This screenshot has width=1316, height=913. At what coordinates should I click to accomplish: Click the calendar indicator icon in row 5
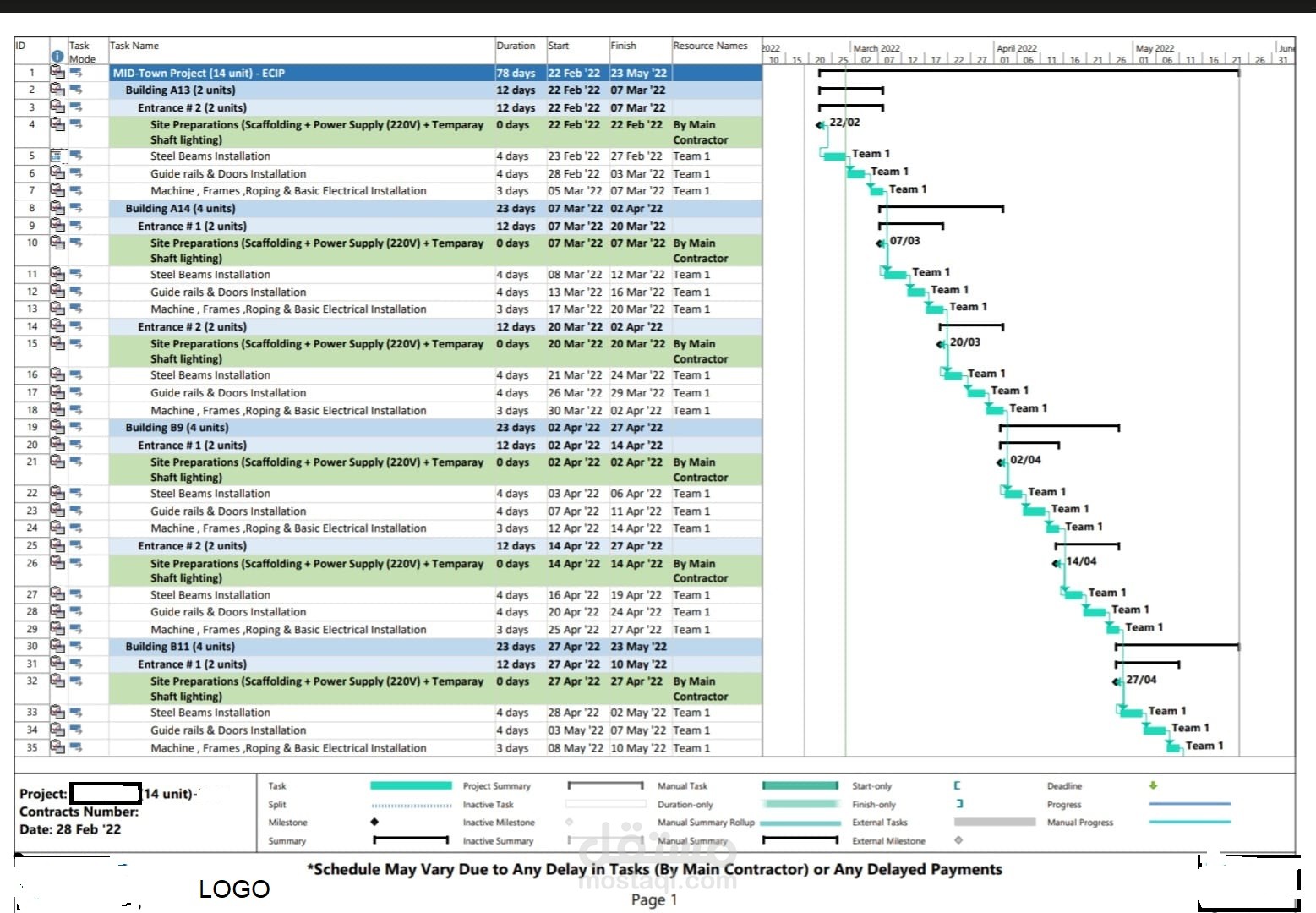(57, 156)
